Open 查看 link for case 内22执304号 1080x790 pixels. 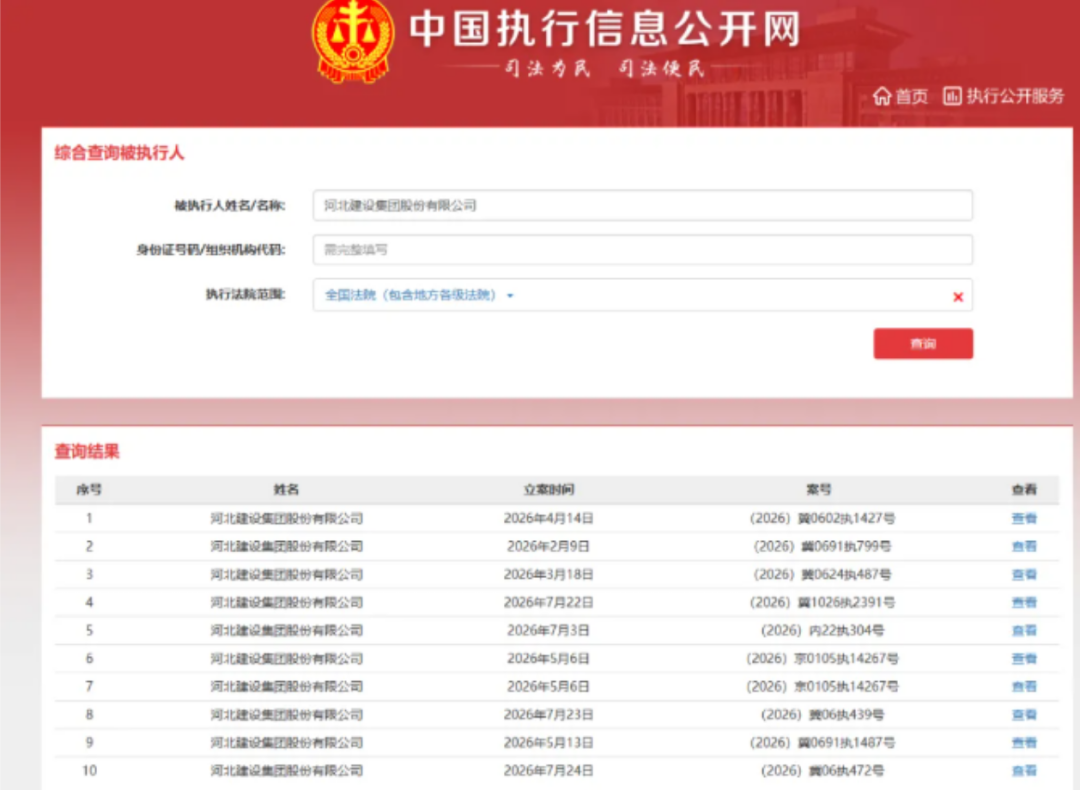pyautogui.click(x=1024, y=630)
